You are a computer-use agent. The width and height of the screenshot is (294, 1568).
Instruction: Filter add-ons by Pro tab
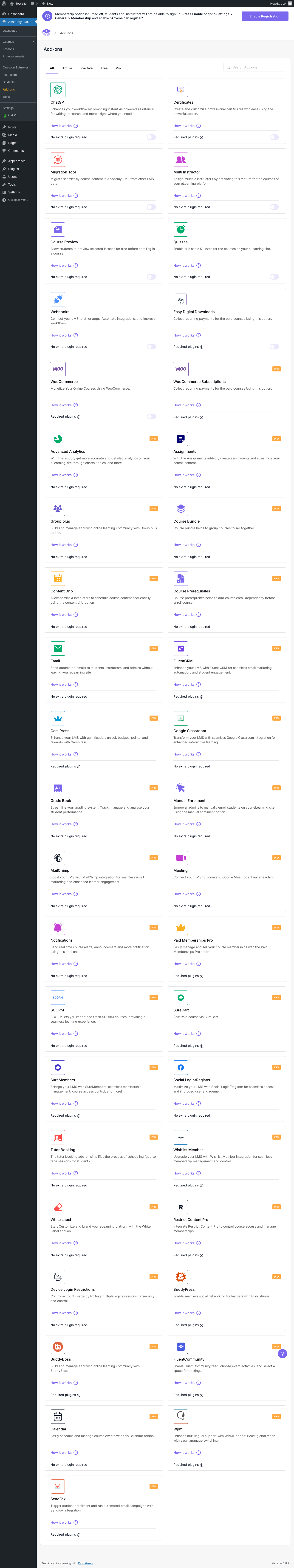[x=118, y=68]
